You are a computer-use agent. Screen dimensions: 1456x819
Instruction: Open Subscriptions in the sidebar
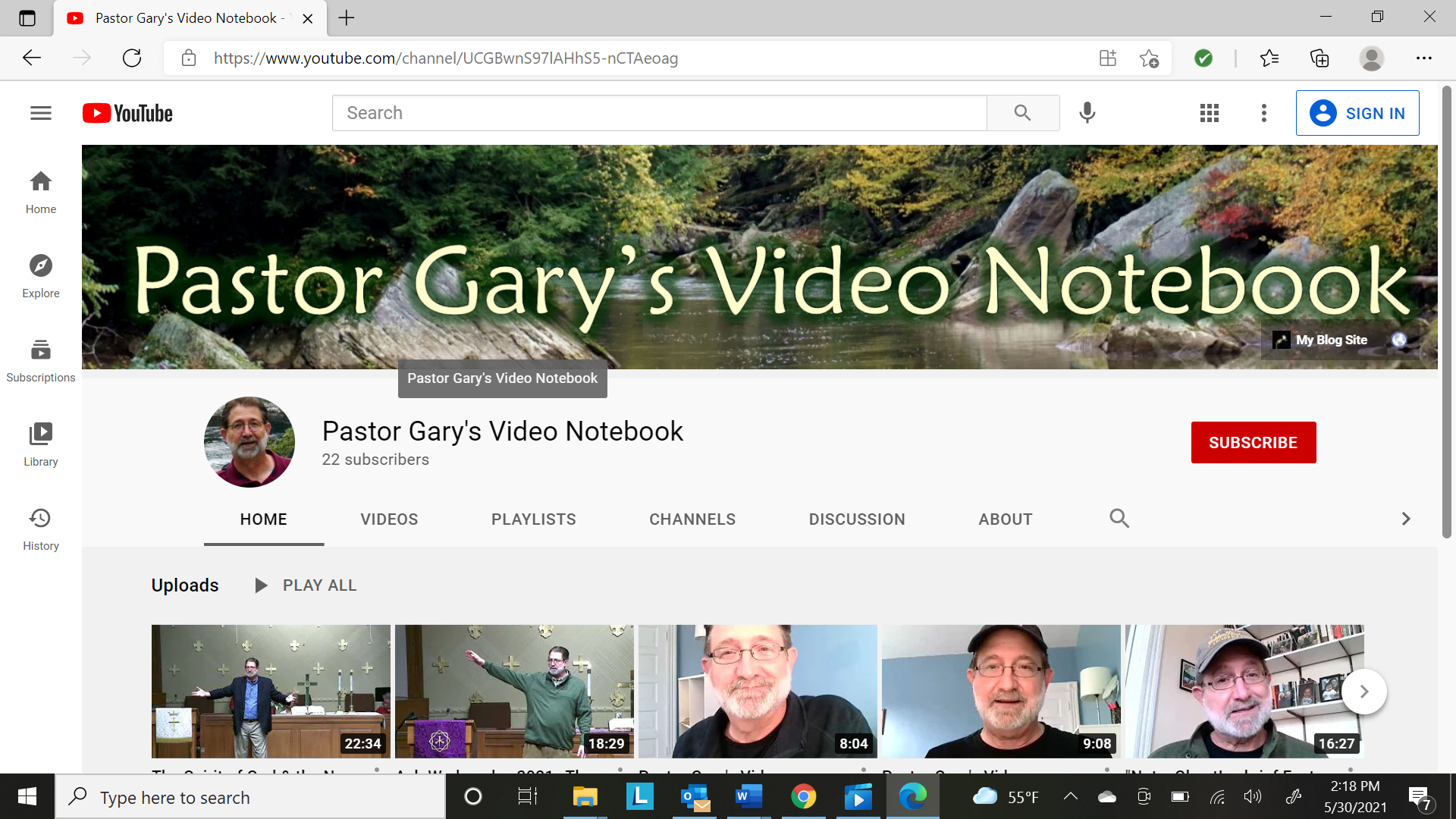pos(41,360)
